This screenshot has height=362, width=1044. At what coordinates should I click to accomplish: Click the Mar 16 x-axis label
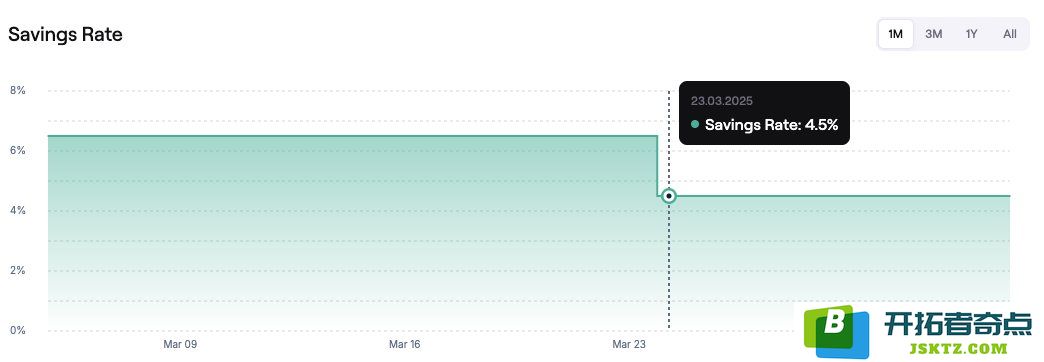tap(405, 345)
